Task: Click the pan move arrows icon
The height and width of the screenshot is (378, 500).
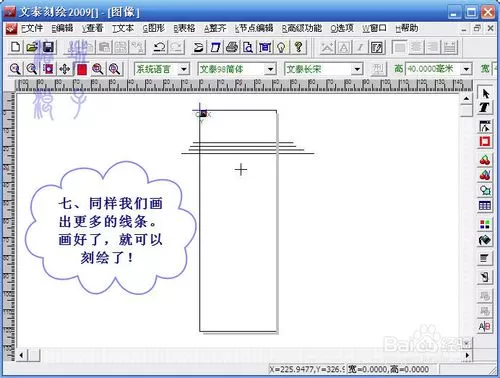Action: pos(65,69)
